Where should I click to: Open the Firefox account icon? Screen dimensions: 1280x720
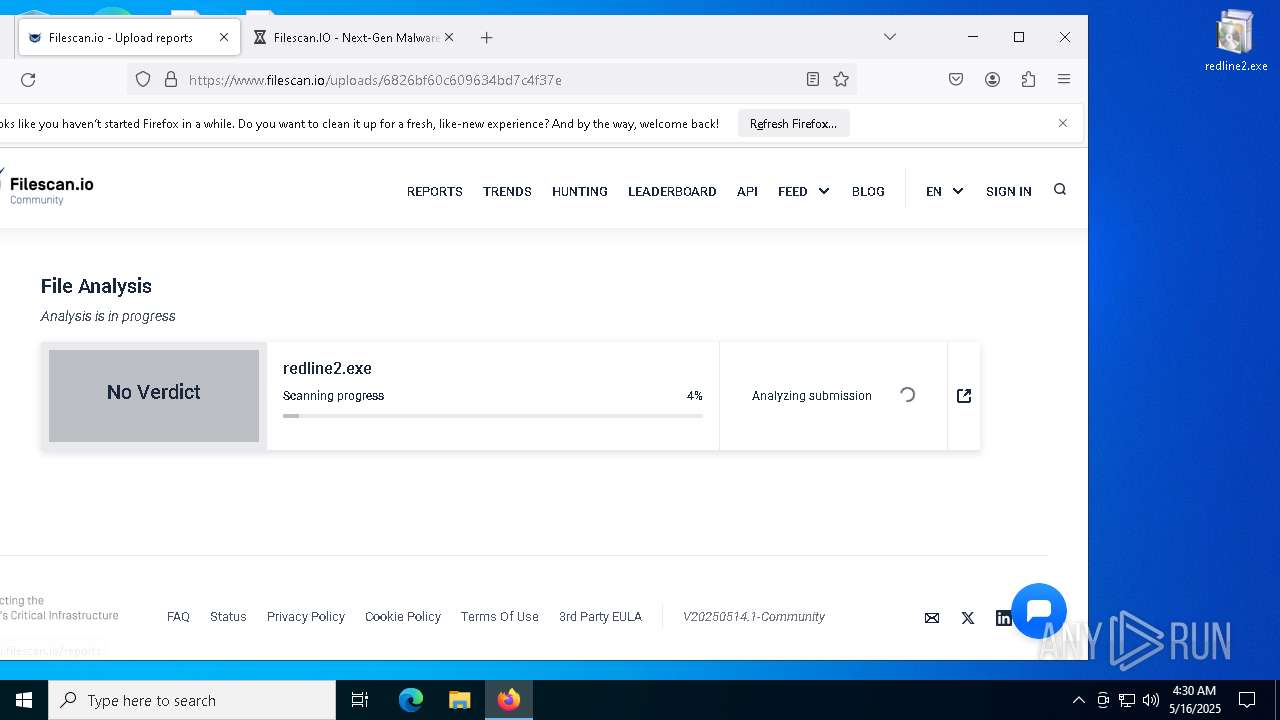tap(992, 79)
